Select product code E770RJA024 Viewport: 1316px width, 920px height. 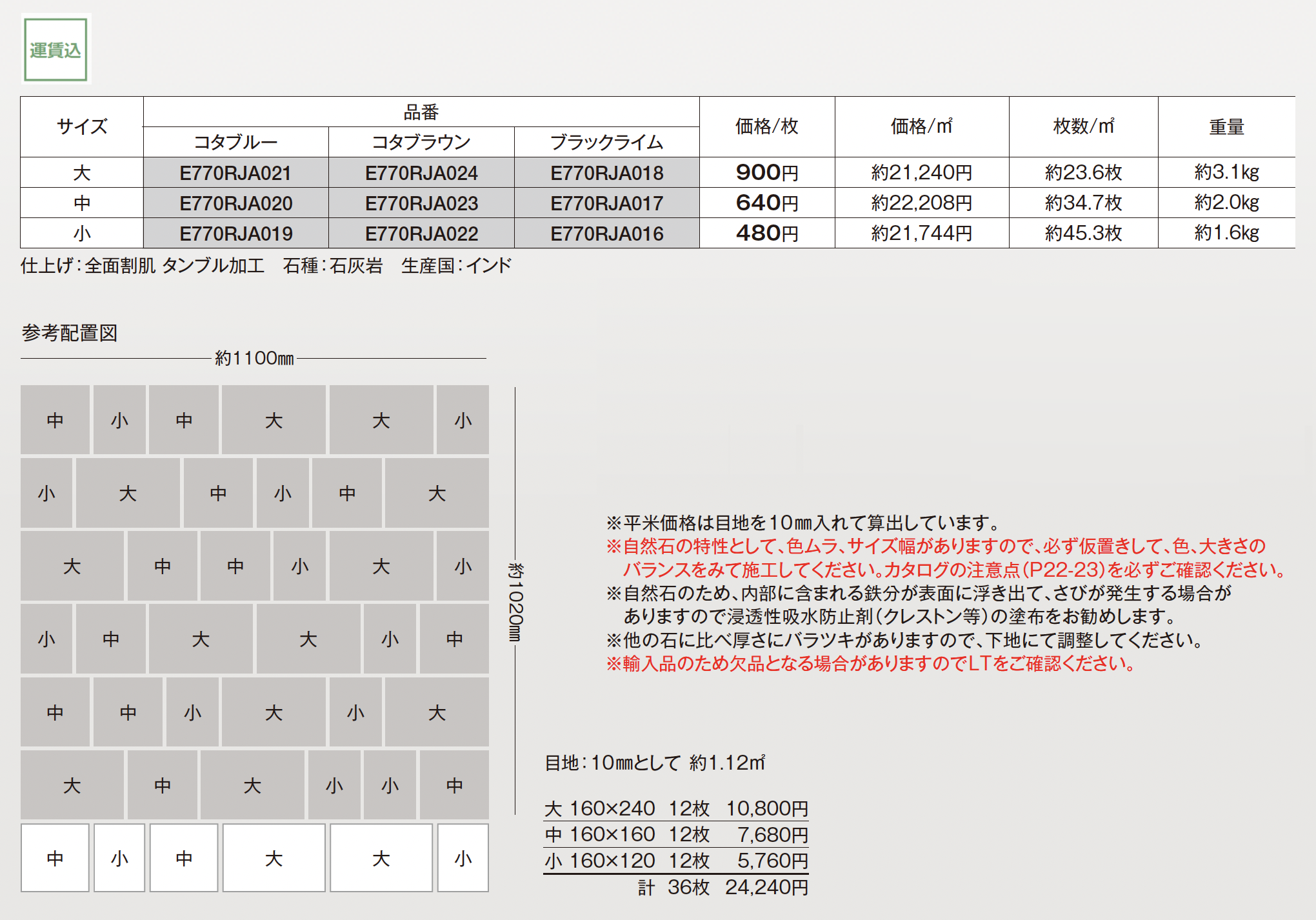(421, 173)
